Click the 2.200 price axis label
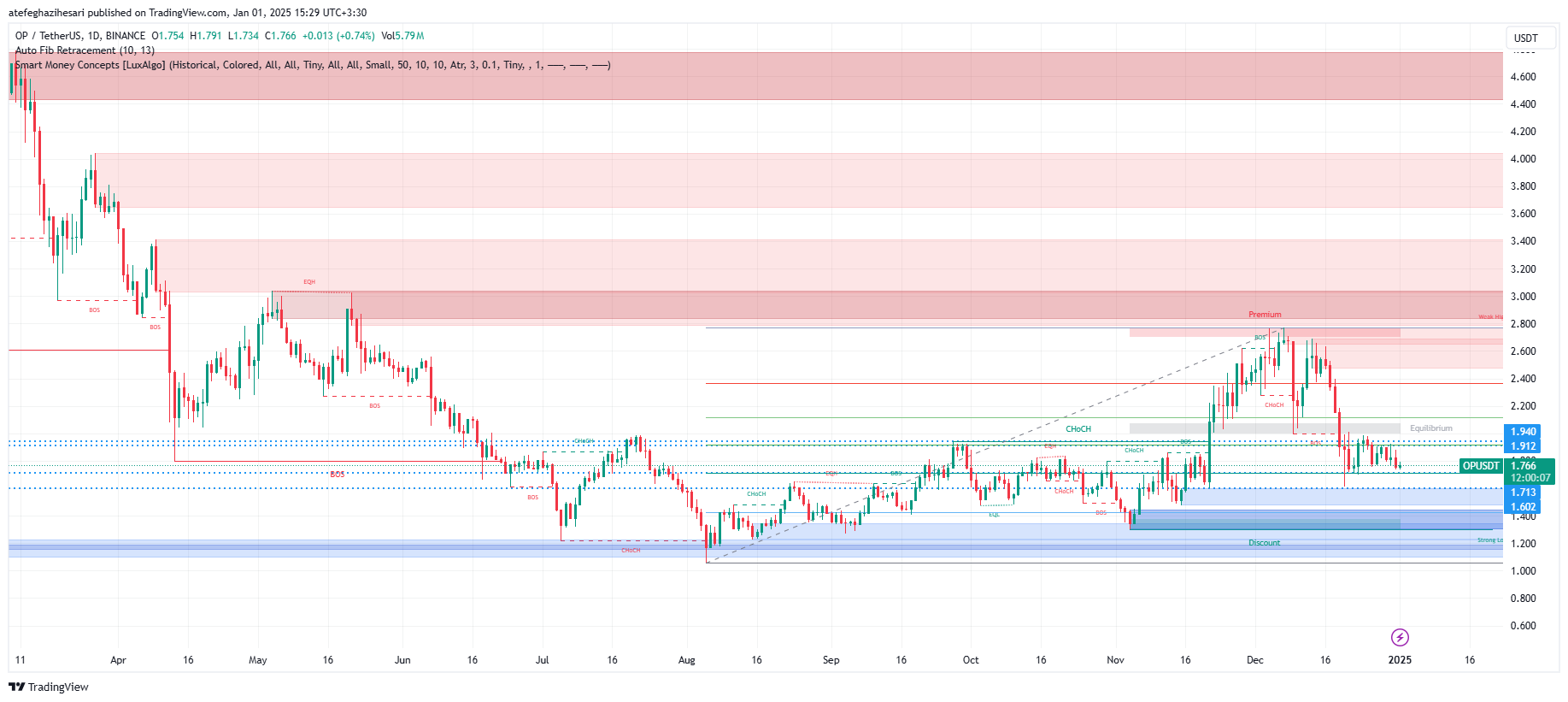This screenshot has height=702, width=1568. (x=1523, y=406)
